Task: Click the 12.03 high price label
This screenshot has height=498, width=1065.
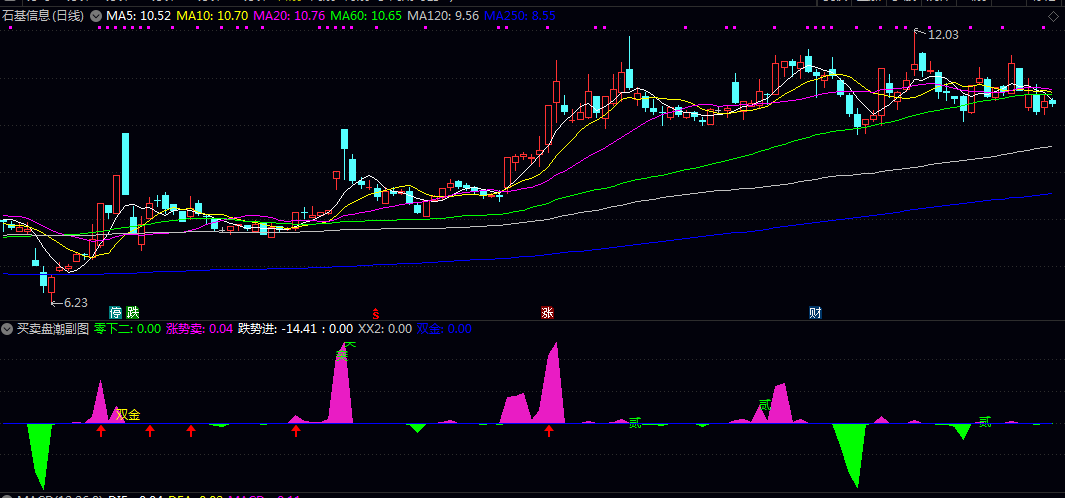Action: click(943, 35)
